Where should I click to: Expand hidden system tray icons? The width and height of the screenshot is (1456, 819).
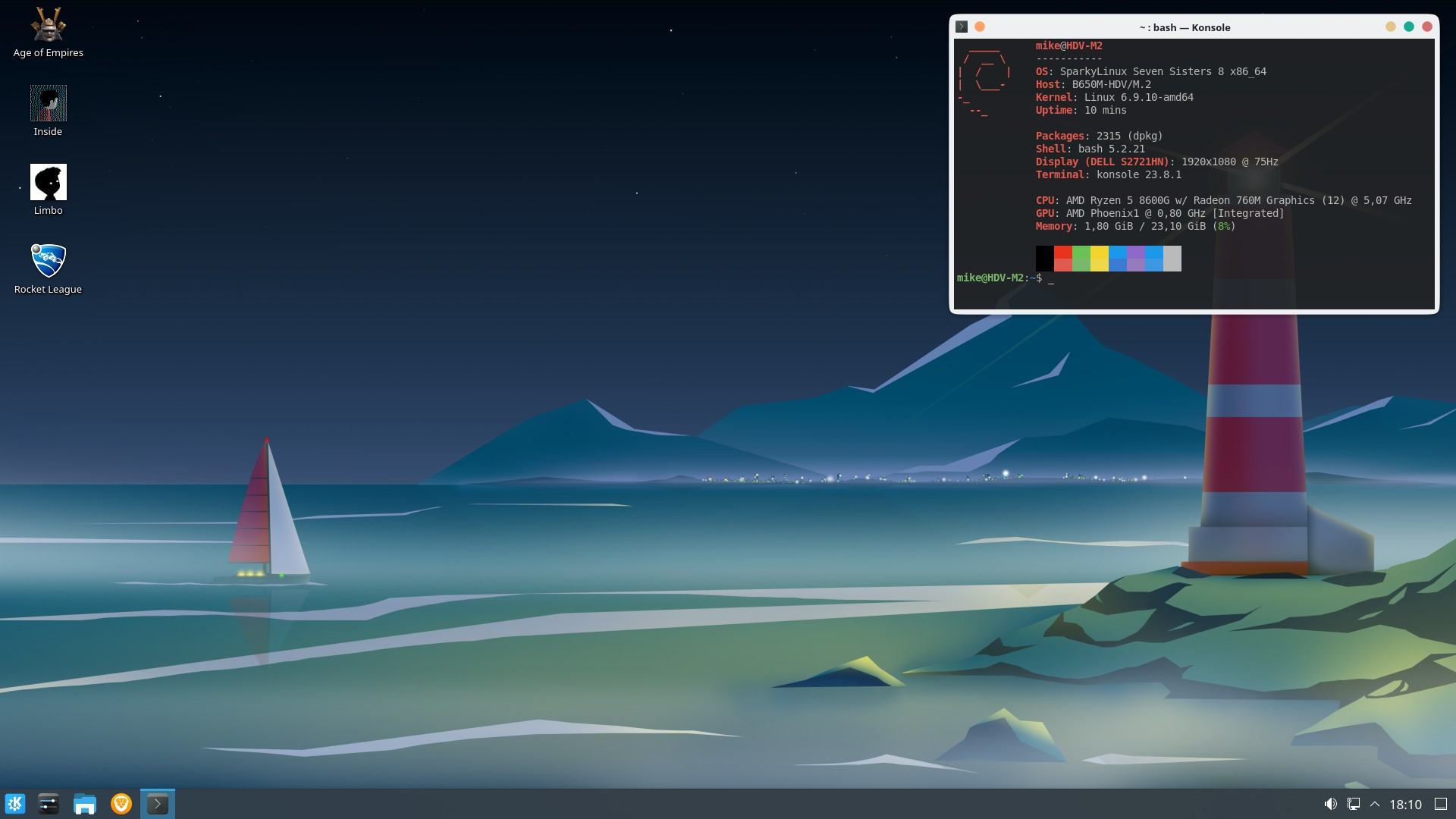tap(1375, 804)
